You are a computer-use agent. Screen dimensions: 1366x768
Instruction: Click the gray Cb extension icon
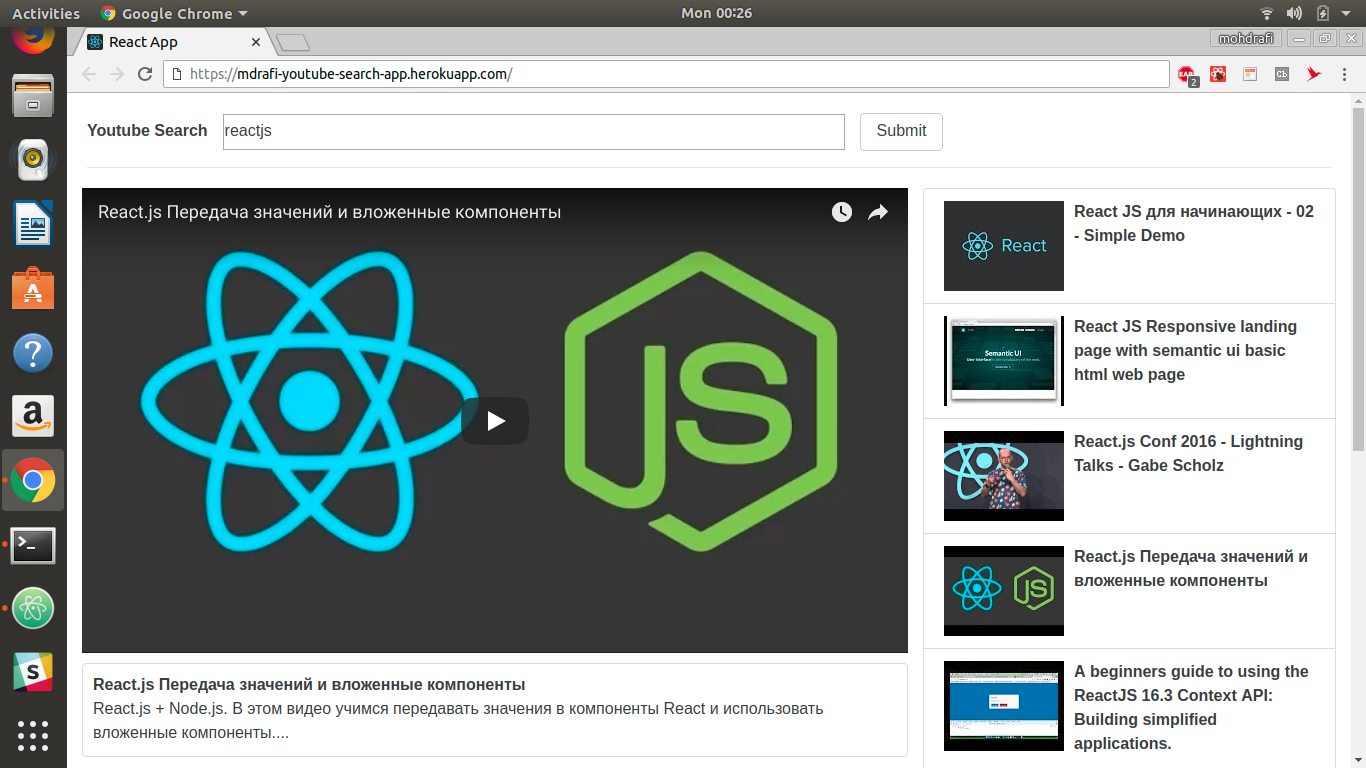pyautogui.click(x=1282, y=74)
